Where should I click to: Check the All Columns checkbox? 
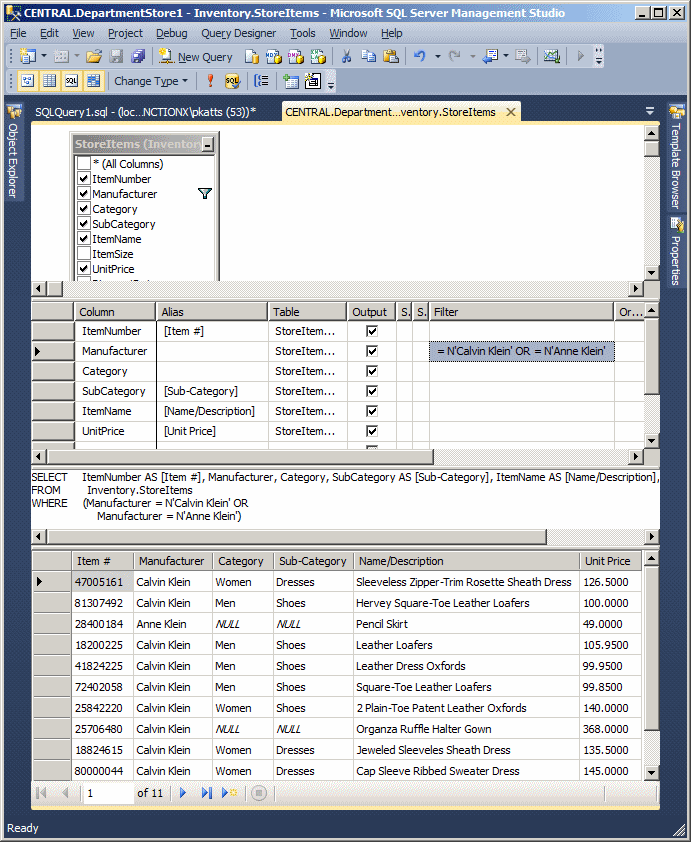click(x=84, y=163)
